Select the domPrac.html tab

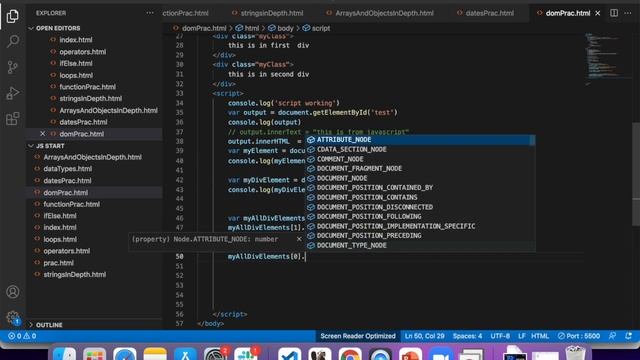click(x=568, y=13)
